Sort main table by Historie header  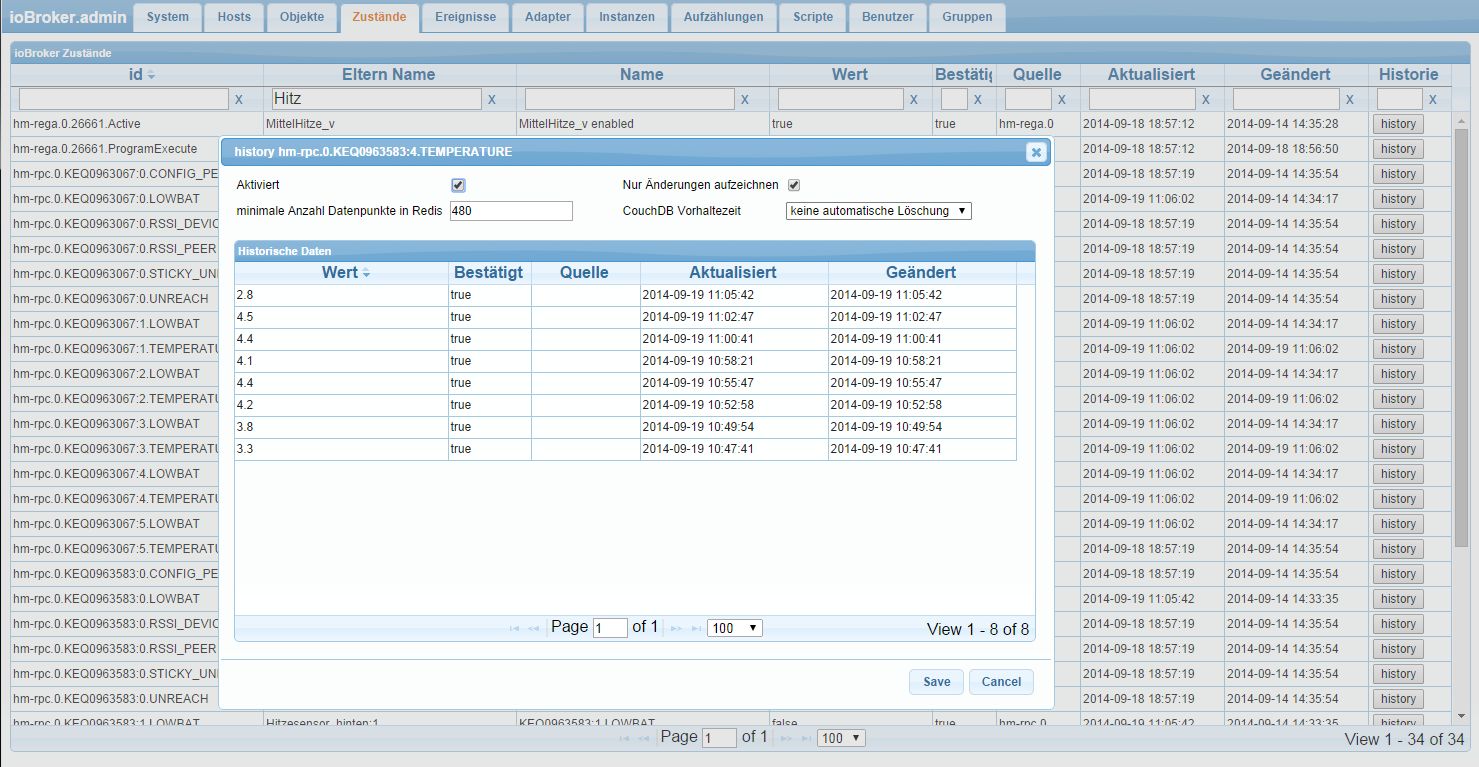pos(1408,74)
